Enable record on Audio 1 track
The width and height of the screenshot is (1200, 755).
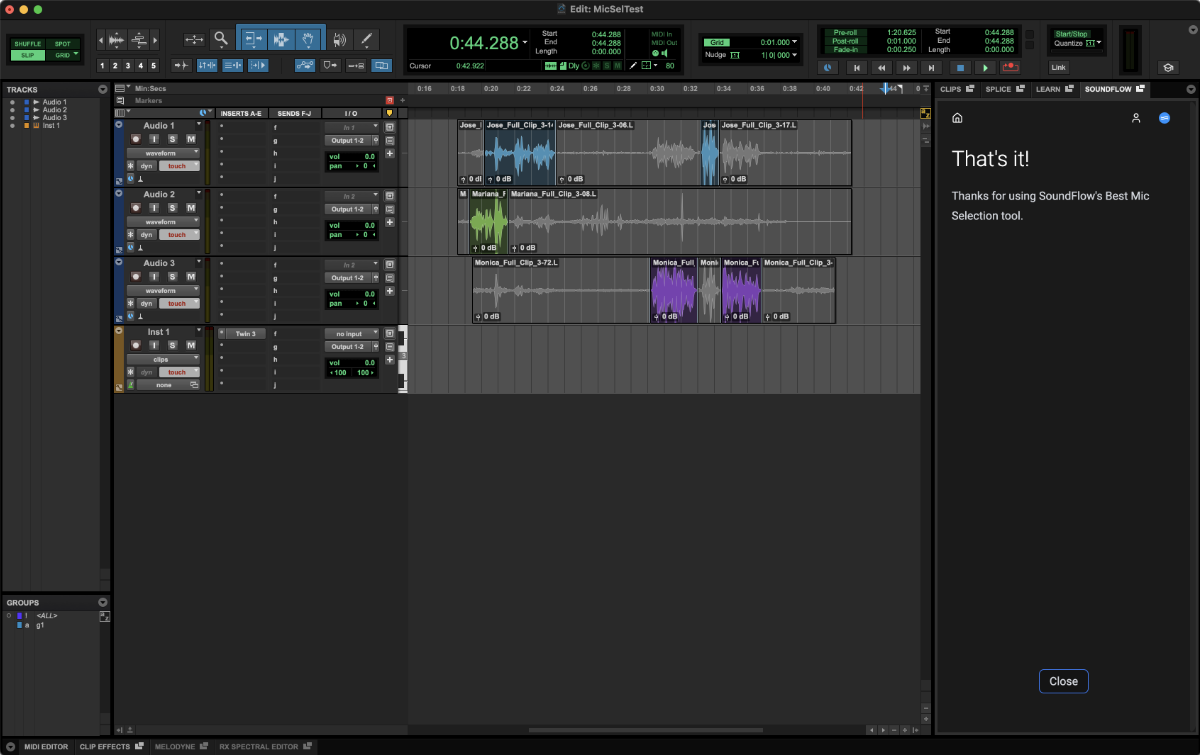[136, 138]
